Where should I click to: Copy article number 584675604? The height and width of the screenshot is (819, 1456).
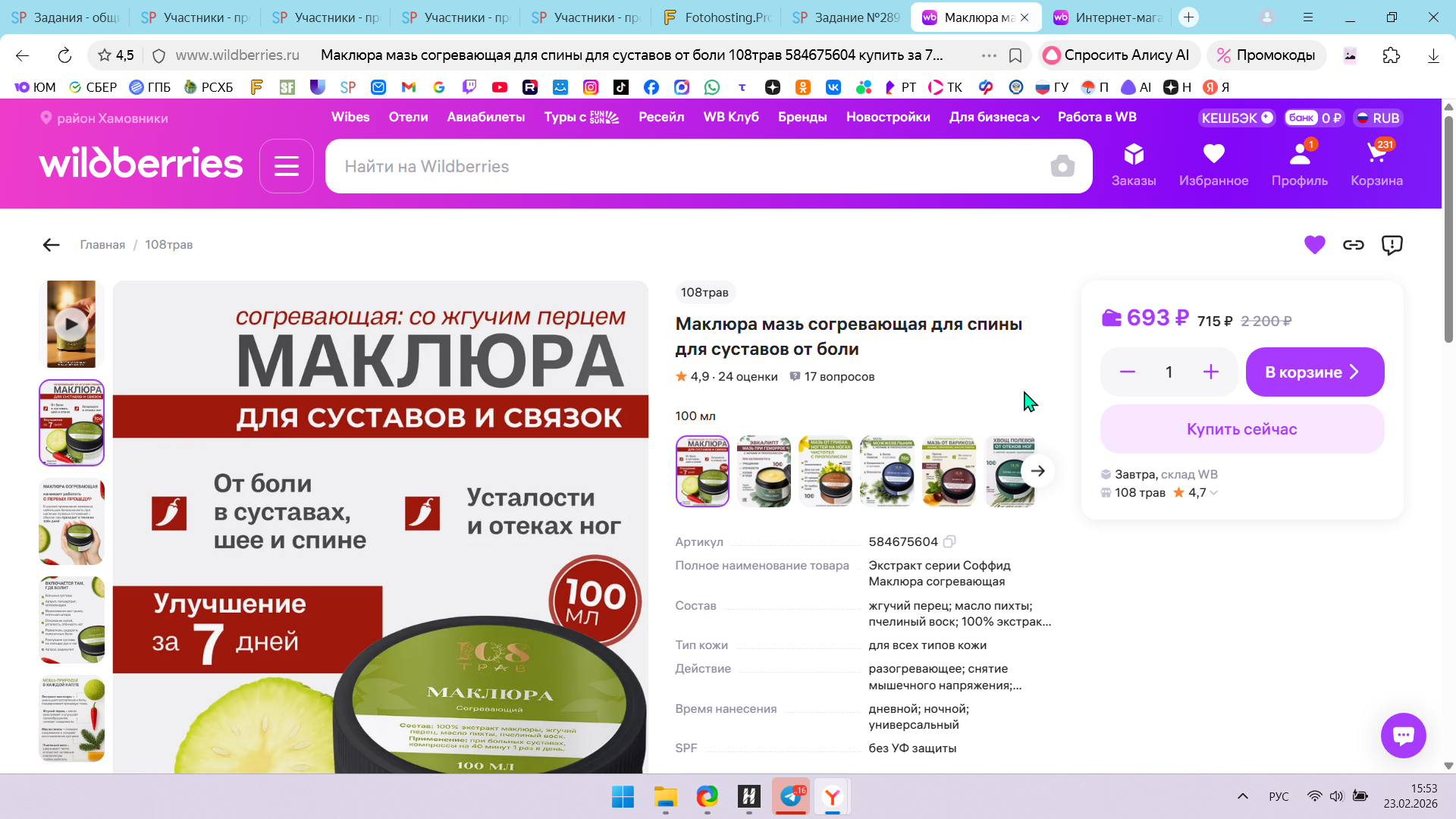click(949, 541)
